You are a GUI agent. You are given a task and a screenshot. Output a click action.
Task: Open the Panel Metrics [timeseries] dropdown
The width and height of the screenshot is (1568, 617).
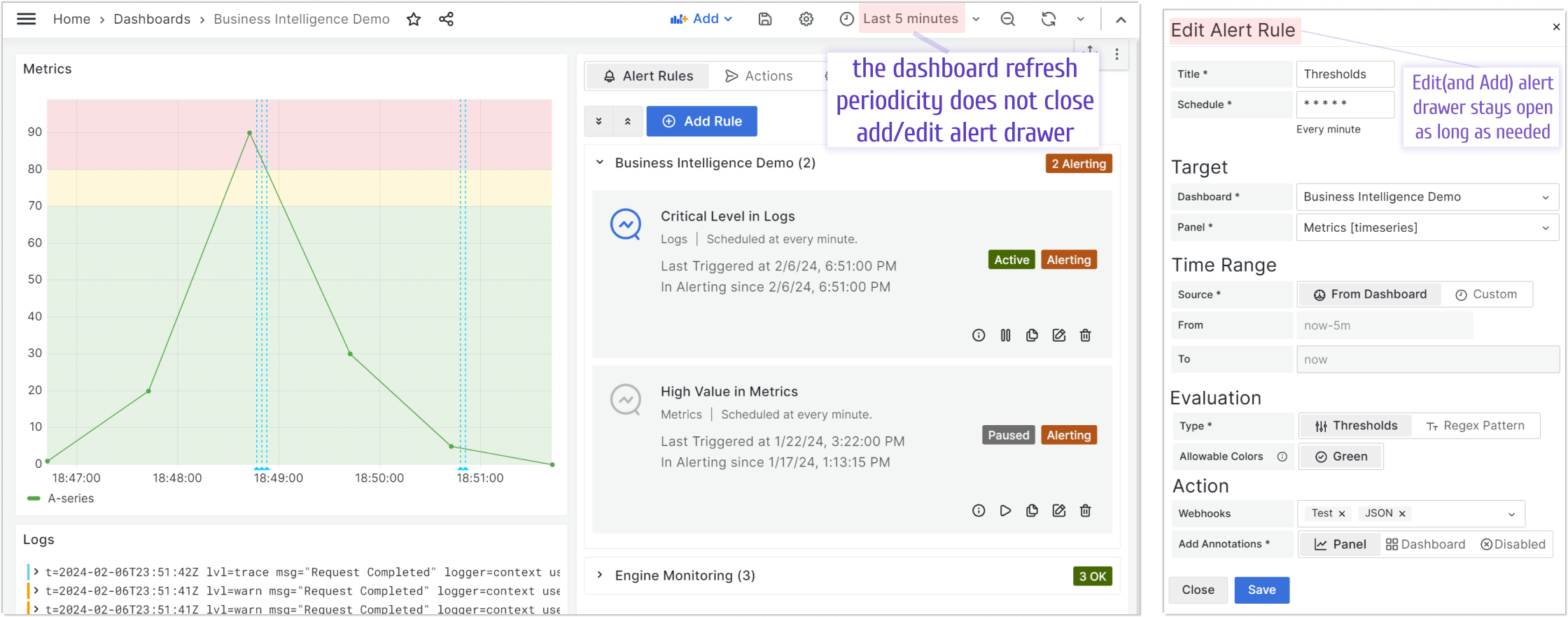pyautogui.click(x=1427, y=228)
